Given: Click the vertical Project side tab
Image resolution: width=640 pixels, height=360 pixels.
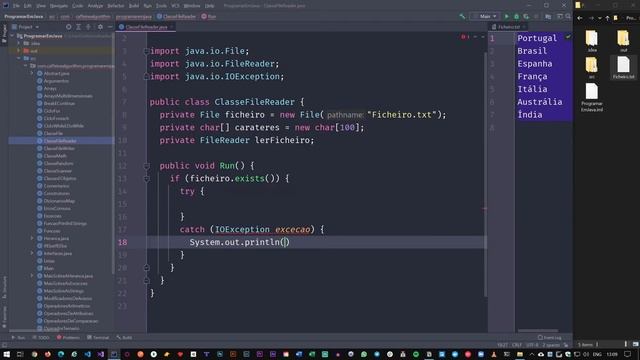Looking at the screenshot, I should click(x=4, y=33).
